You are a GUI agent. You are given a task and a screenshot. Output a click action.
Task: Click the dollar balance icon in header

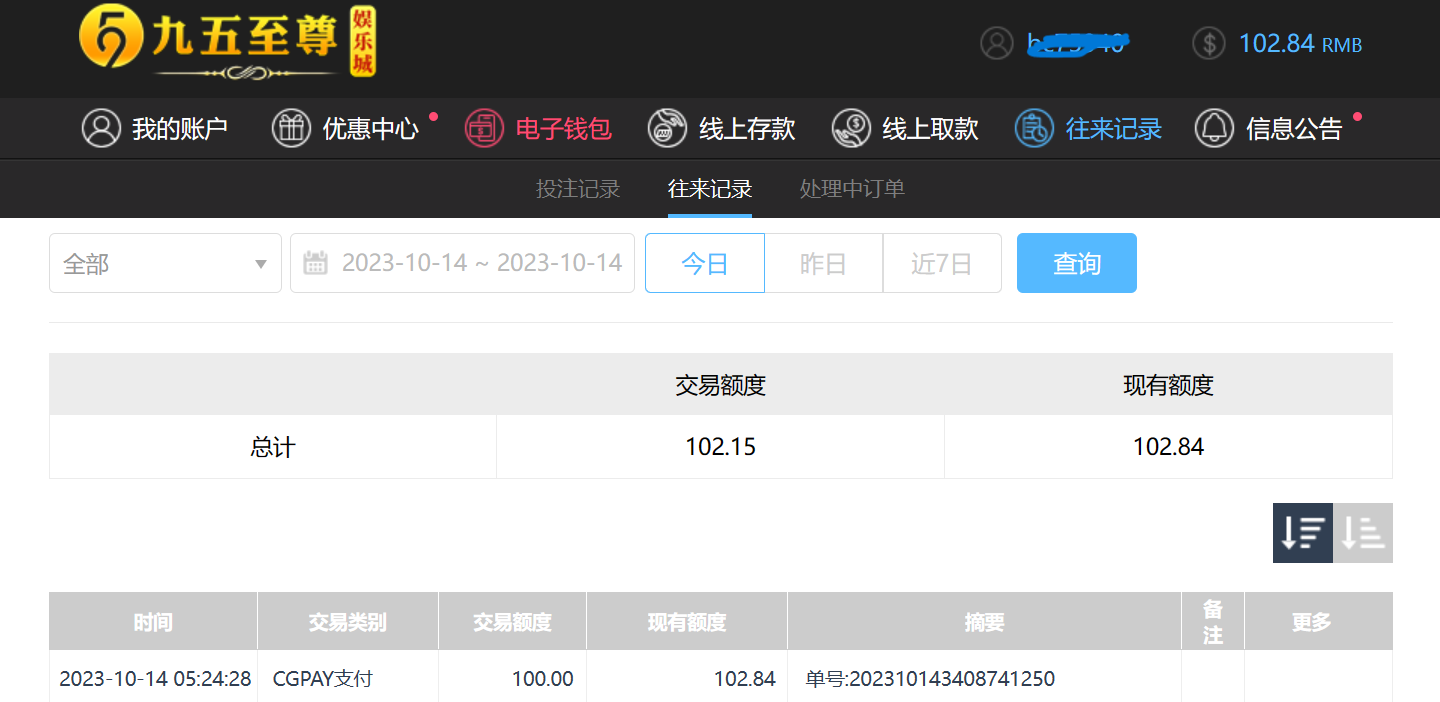coord(1209,43)
